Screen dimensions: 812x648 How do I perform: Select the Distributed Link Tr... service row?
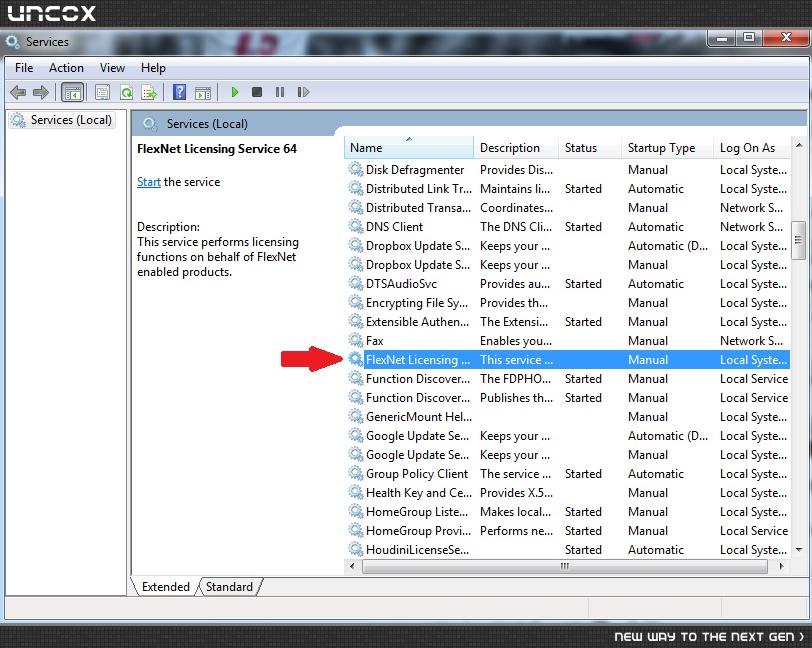pos(567,189)
